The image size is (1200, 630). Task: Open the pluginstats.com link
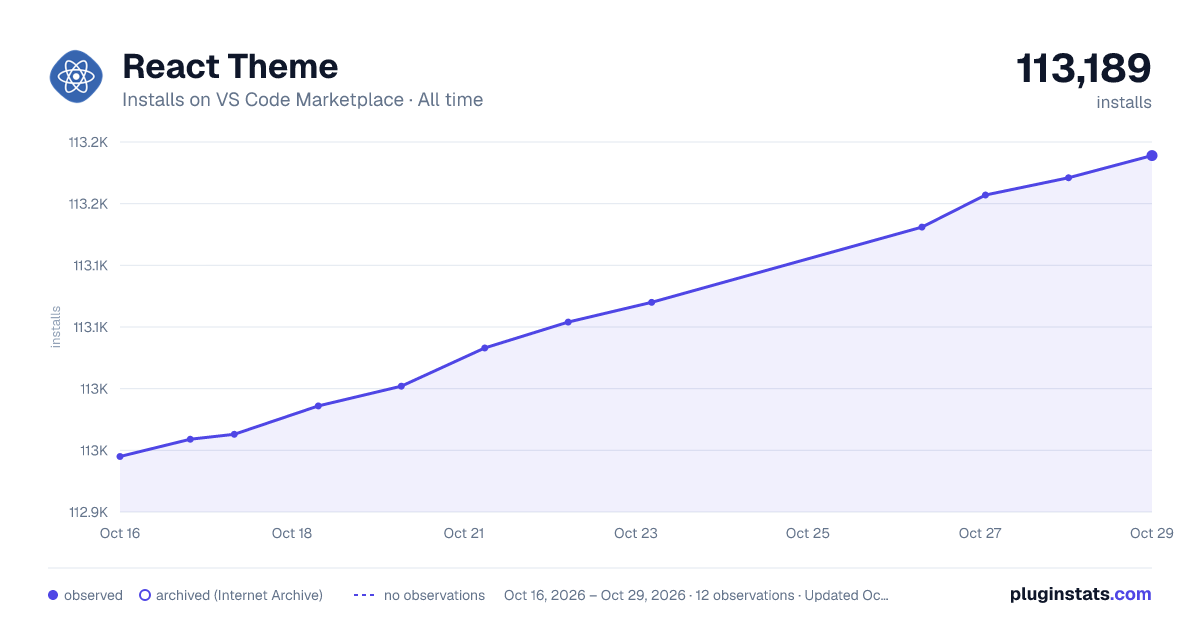click(x=1080, y=594)
